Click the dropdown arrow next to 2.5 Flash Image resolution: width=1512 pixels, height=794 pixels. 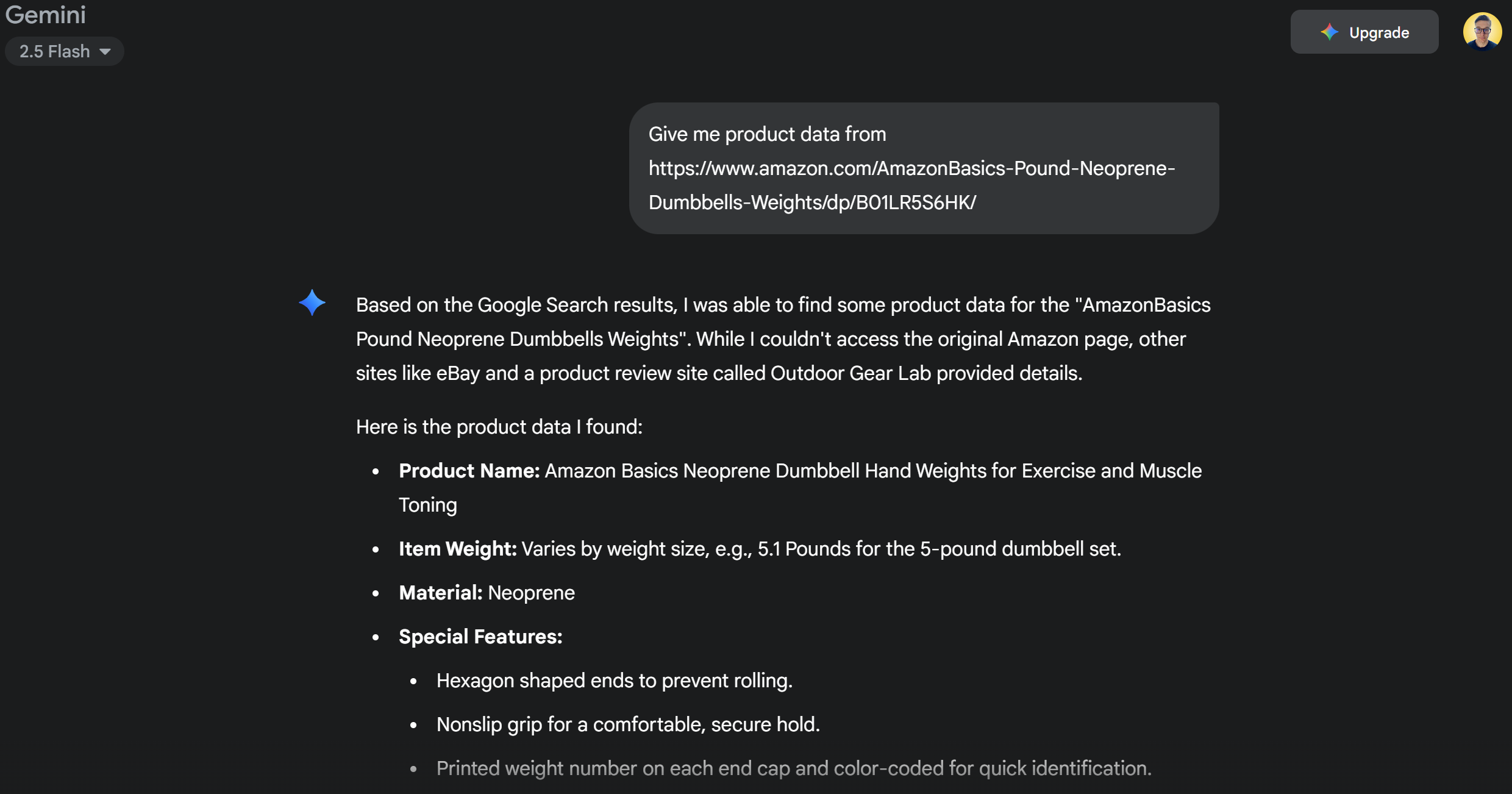[105, 52]
